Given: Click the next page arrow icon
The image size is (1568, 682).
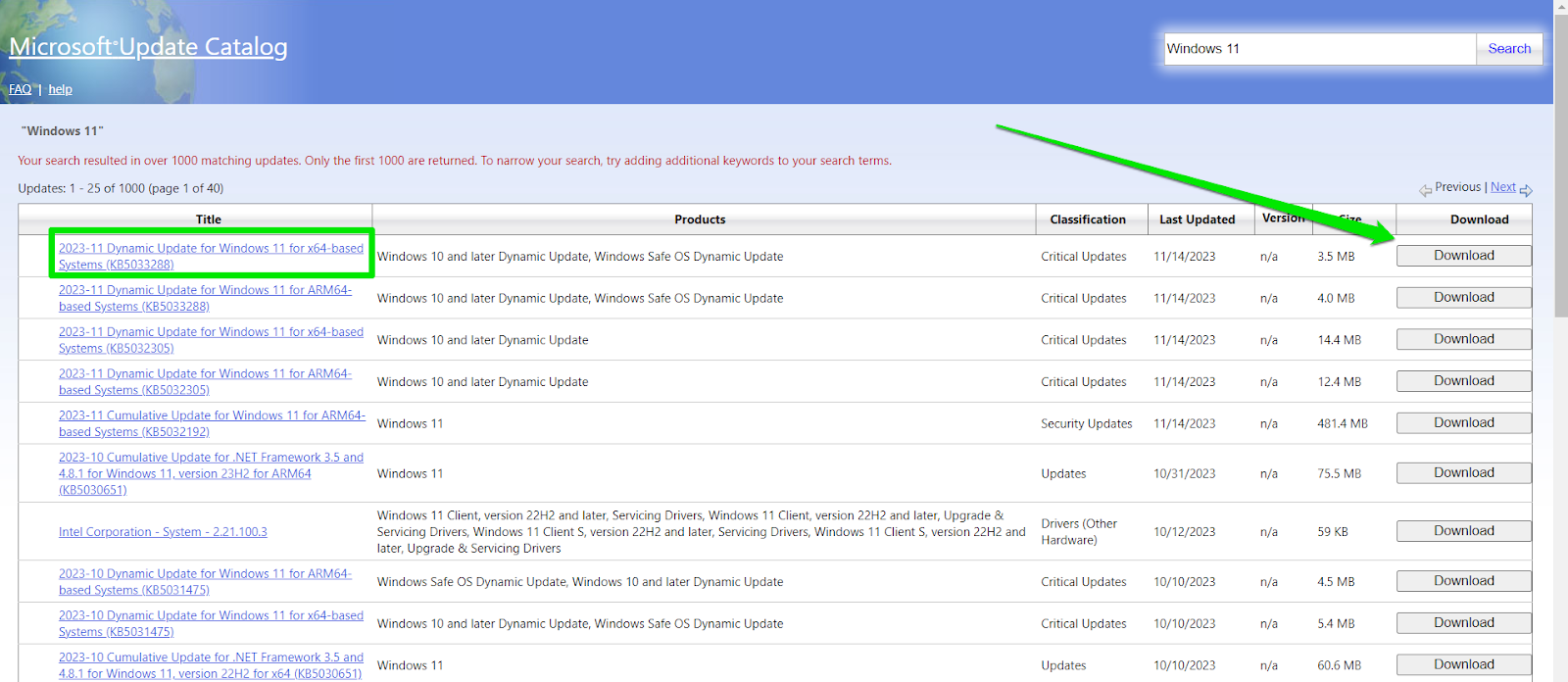Looking at the screenshot, I should tap(1526, 190).
